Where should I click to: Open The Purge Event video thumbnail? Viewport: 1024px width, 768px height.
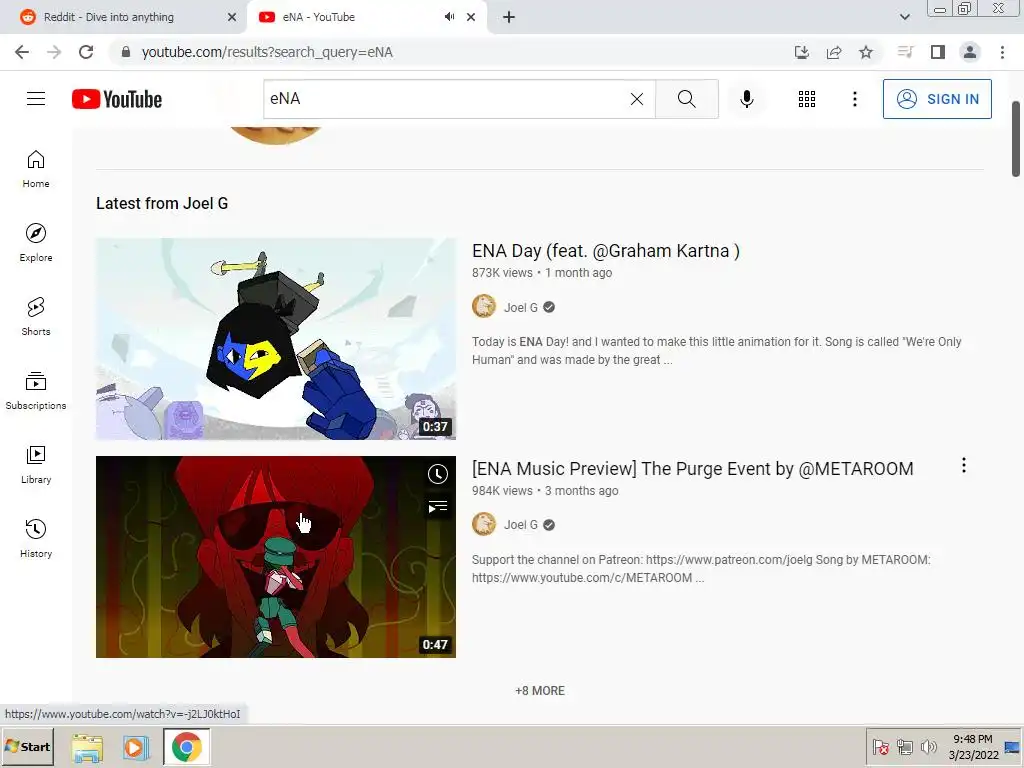pyautogui.click(x=276, y=556)
